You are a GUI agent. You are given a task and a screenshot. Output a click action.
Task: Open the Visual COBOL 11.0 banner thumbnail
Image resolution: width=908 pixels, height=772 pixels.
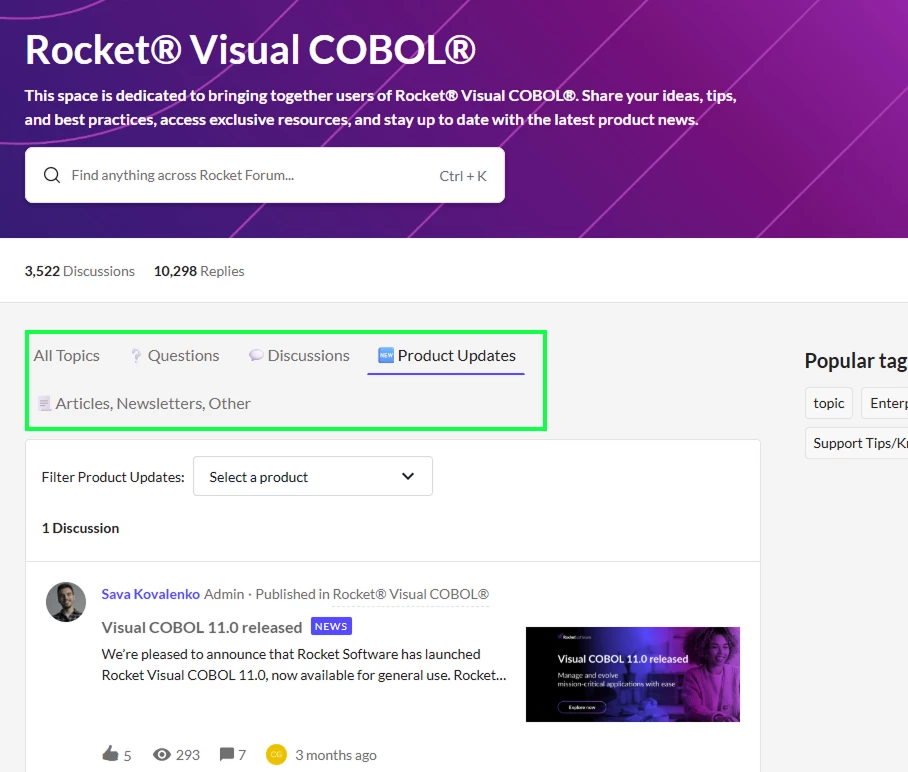pos(633,674)
